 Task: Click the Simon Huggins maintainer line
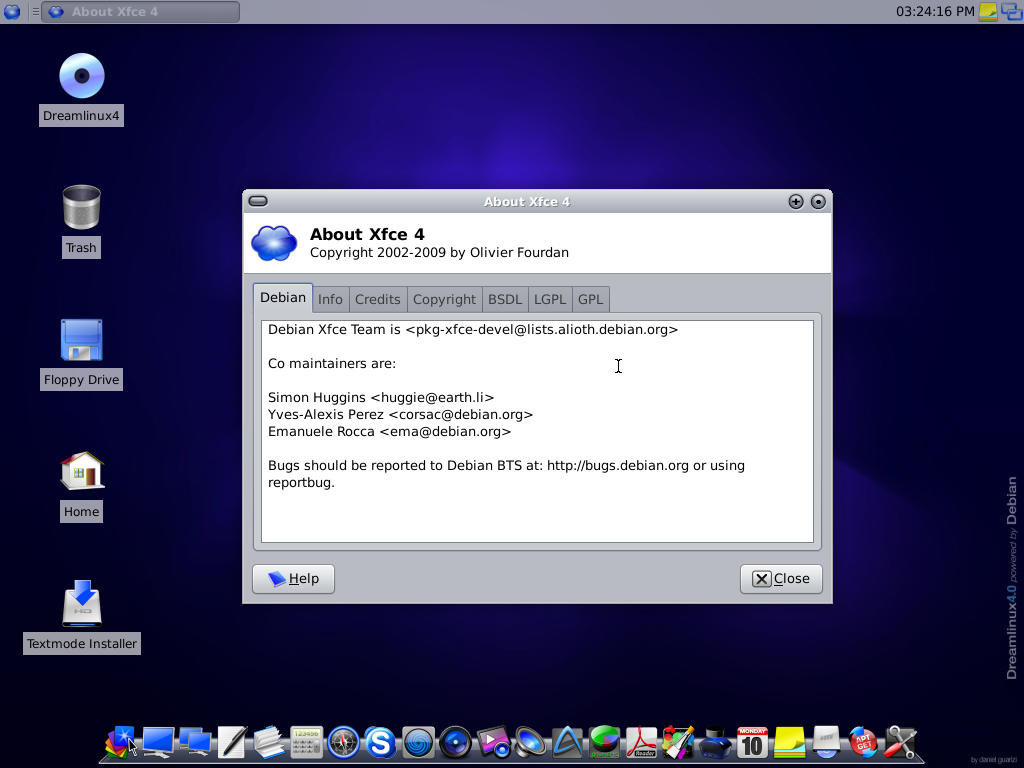[381, 398]
